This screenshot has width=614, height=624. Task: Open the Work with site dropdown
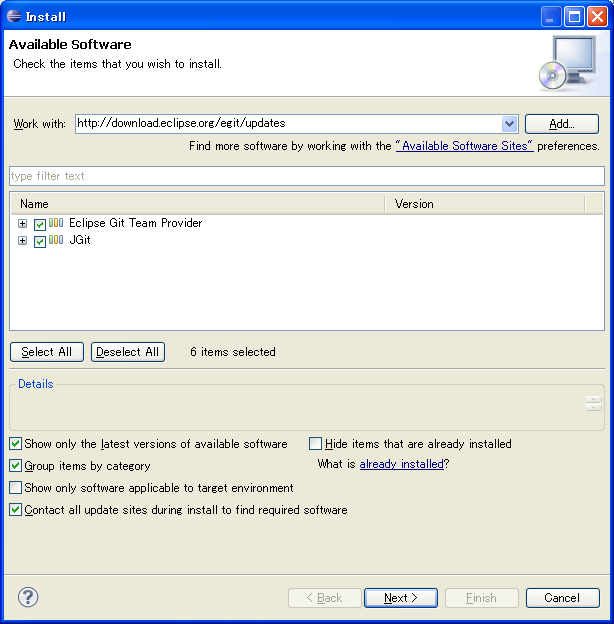tap(509, 124)
